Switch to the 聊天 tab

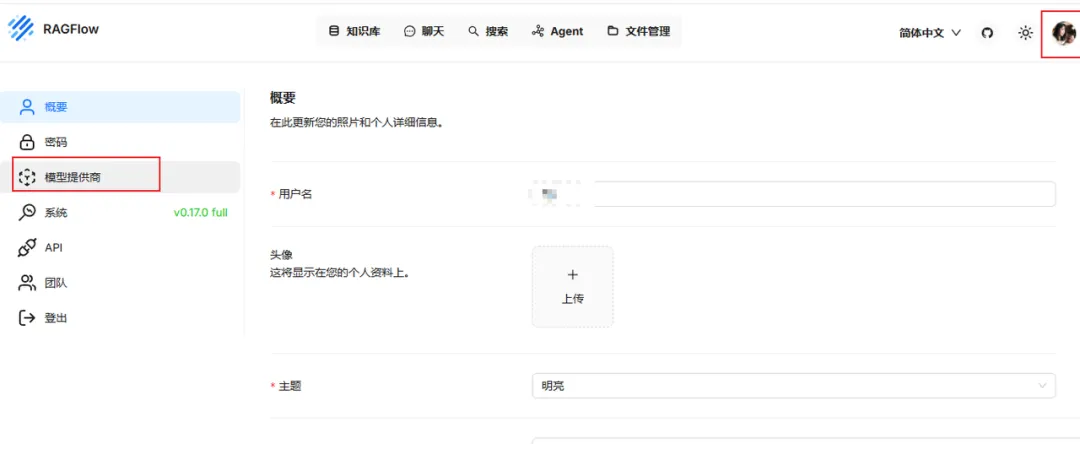pos(424,31)
